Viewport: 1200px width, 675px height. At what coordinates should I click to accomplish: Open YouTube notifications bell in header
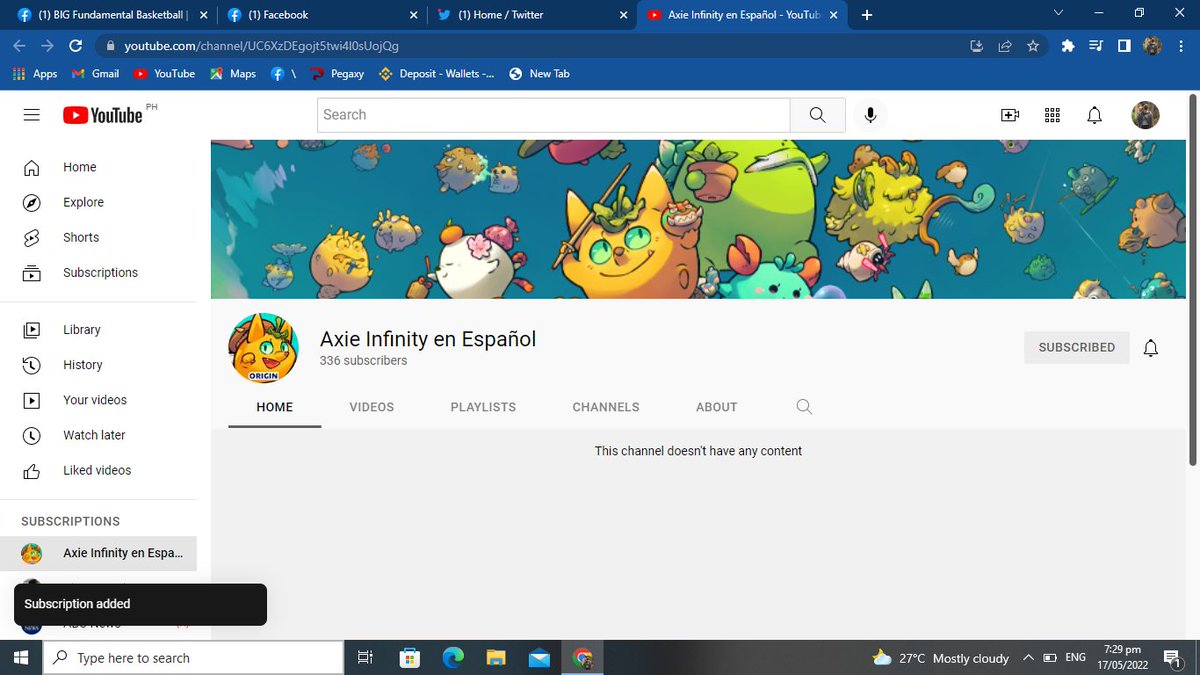click(1094, 115)
